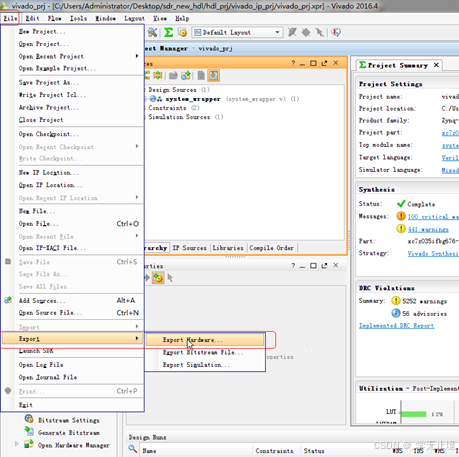Expand the Open Recent File submenu arrow

(137, 236)
